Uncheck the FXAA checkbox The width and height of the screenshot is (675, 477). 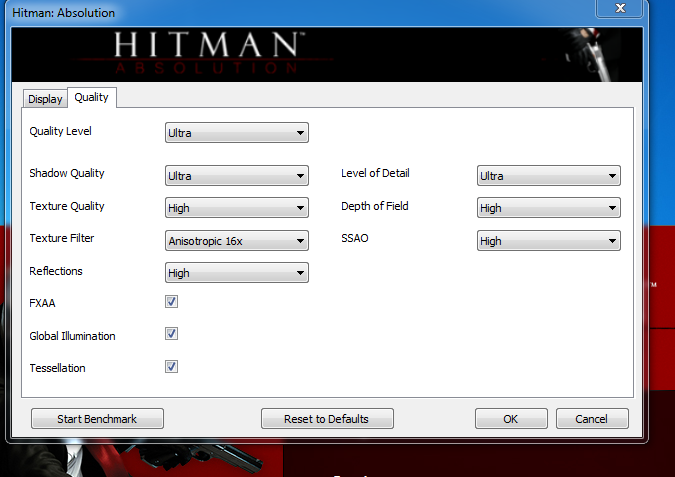(171, 302)
